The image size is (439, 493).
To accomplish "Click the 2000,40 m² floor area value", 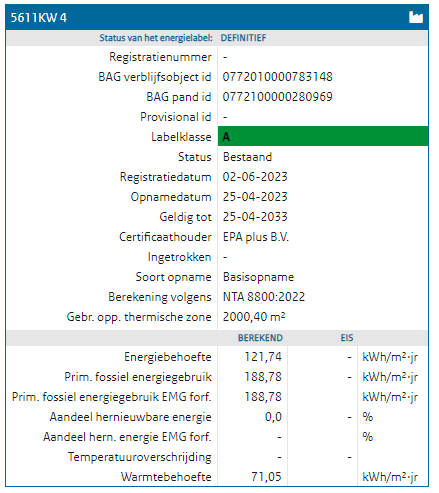I will (x=254, y=317).
